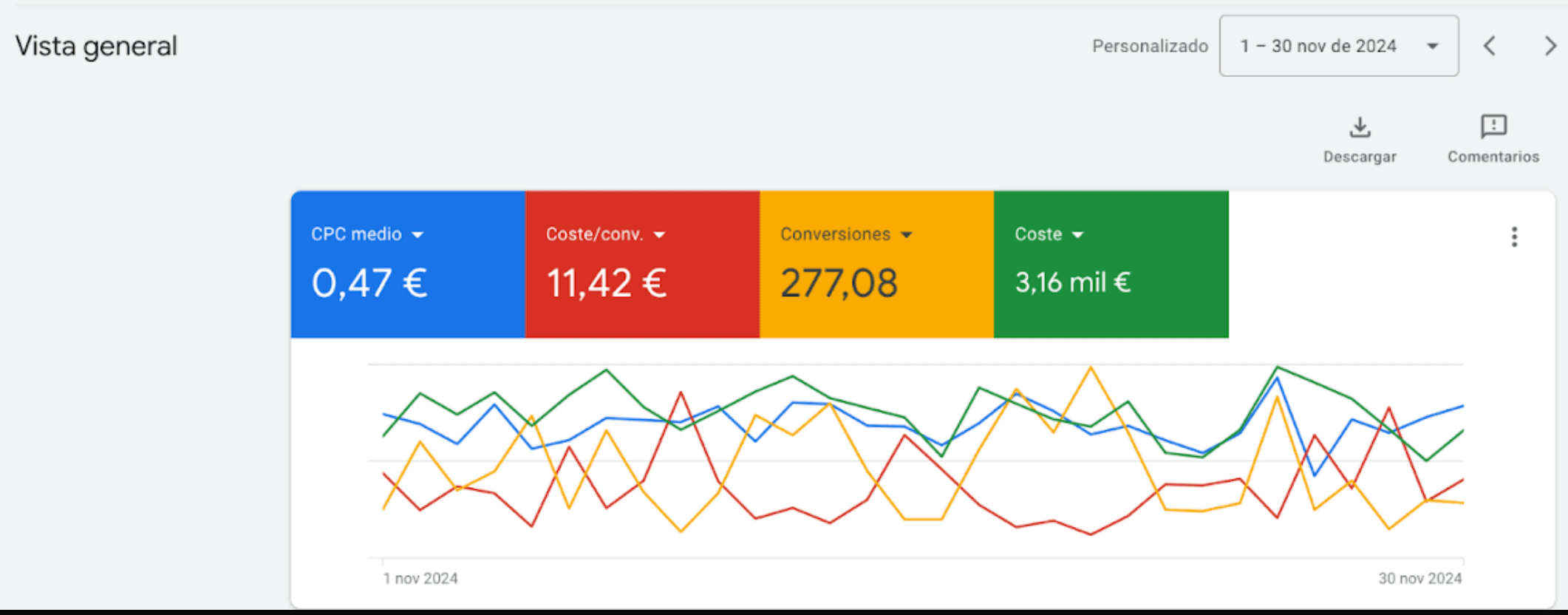Click the '30 nov 2024' axis label
Viewport: 1568px width, 615px height.
[1419, 579]
